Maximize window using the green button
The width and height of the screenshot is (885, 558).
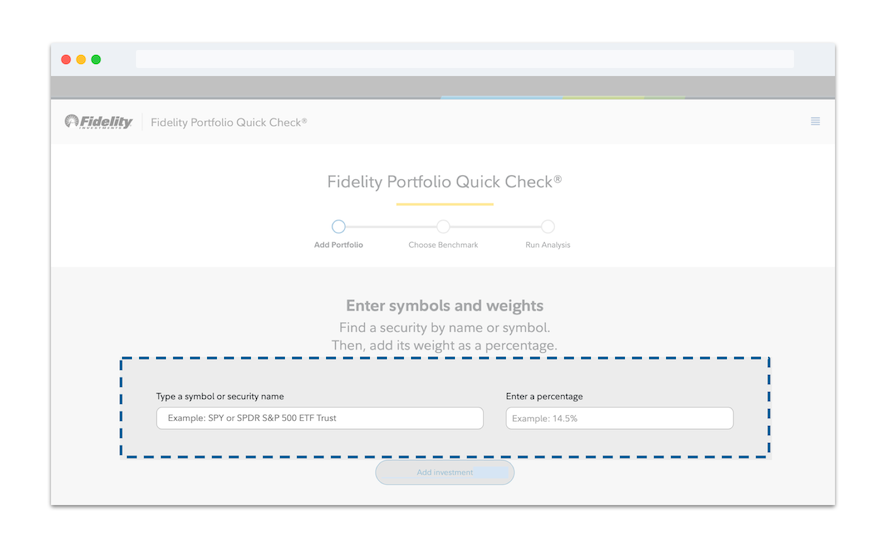(x=96, y=60)
